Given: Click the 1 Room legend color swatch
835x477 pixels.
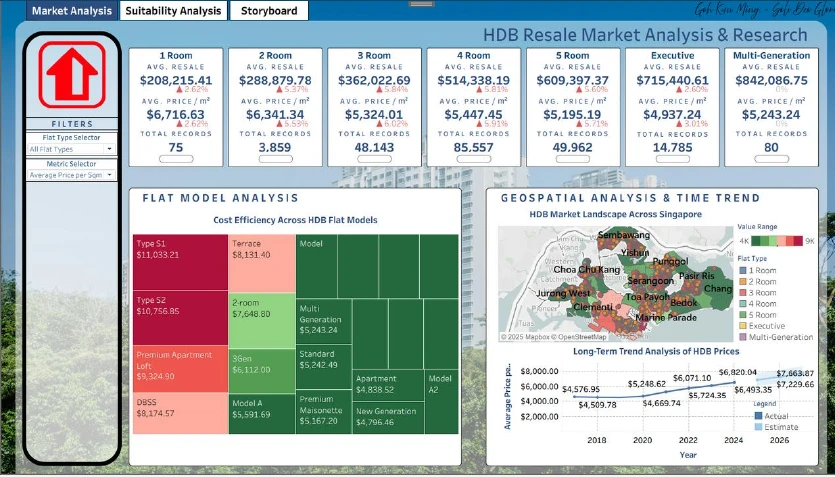Looking at the screenshot, I should (743, 270).
